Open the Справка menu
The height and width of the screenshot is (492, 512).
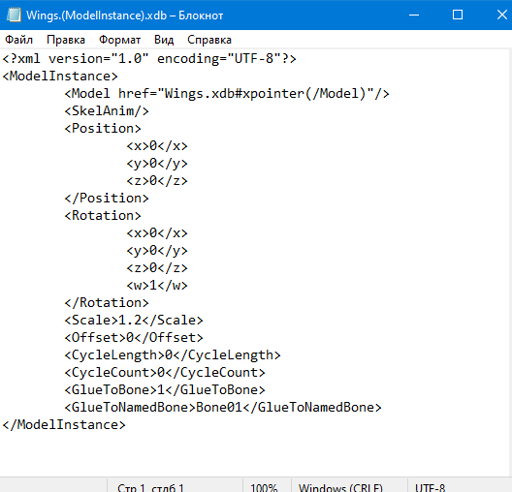(x=209, y=40)
